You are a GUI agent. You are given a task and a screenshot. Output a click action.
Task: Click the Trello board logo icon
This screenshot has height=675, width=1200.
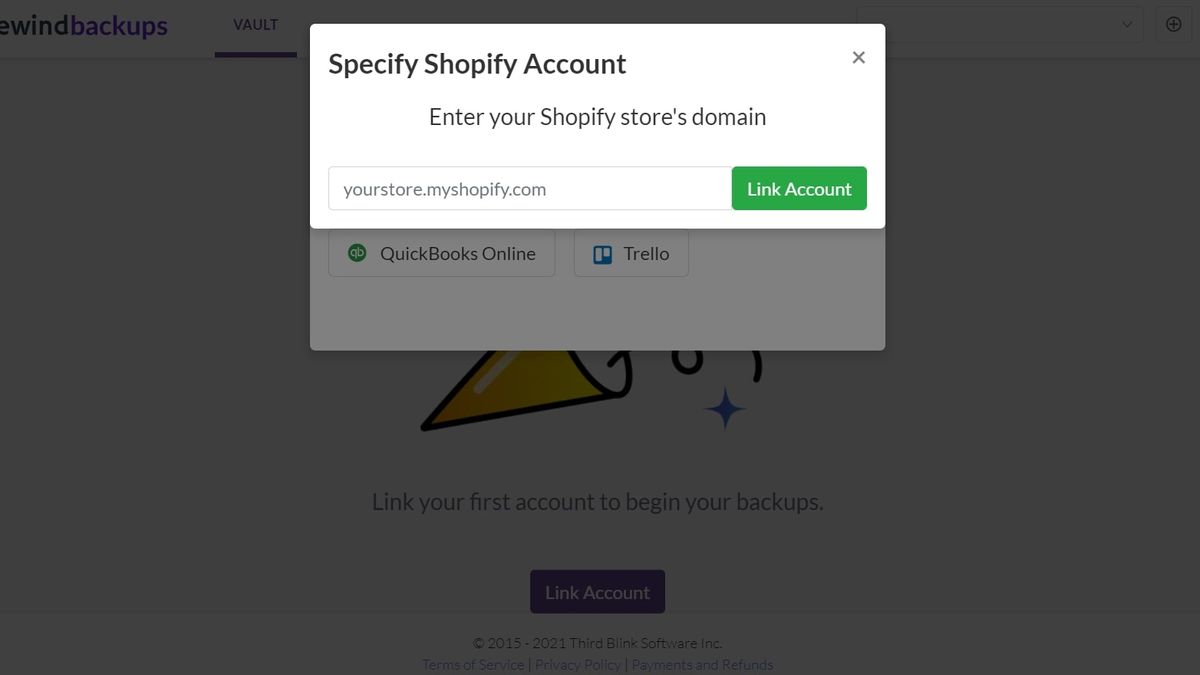(x=602, y=254)
